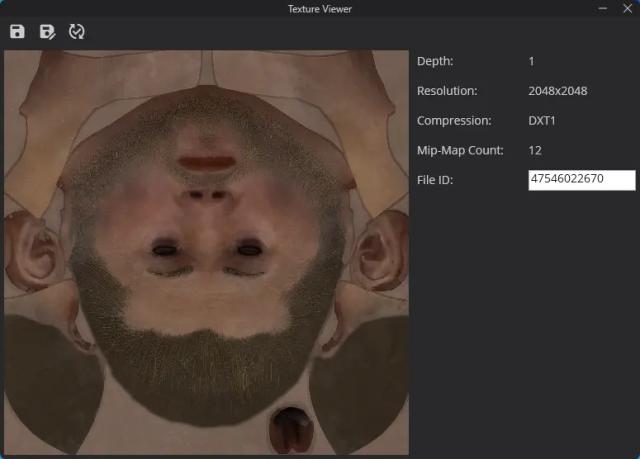640x459 pixels.
Task: Click the Resolution label
Action: (447, 91)
